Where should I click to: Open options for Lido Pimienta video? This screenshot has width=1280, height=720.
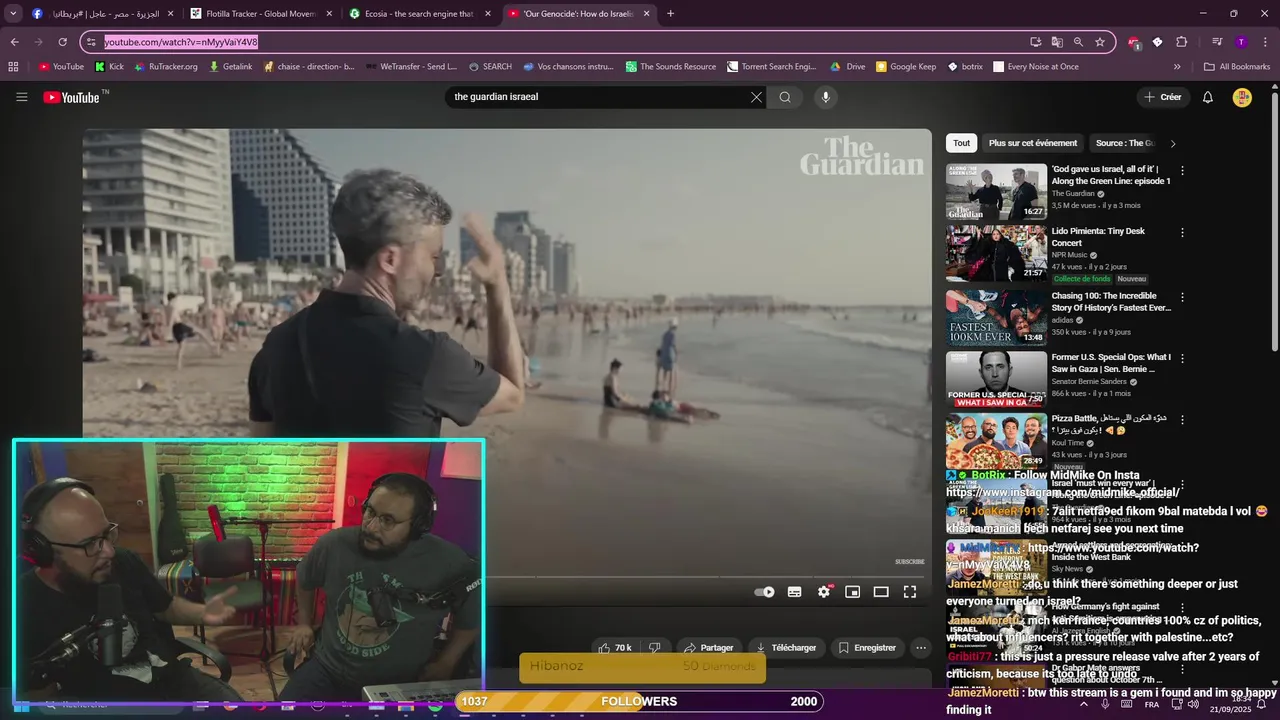1182,233
